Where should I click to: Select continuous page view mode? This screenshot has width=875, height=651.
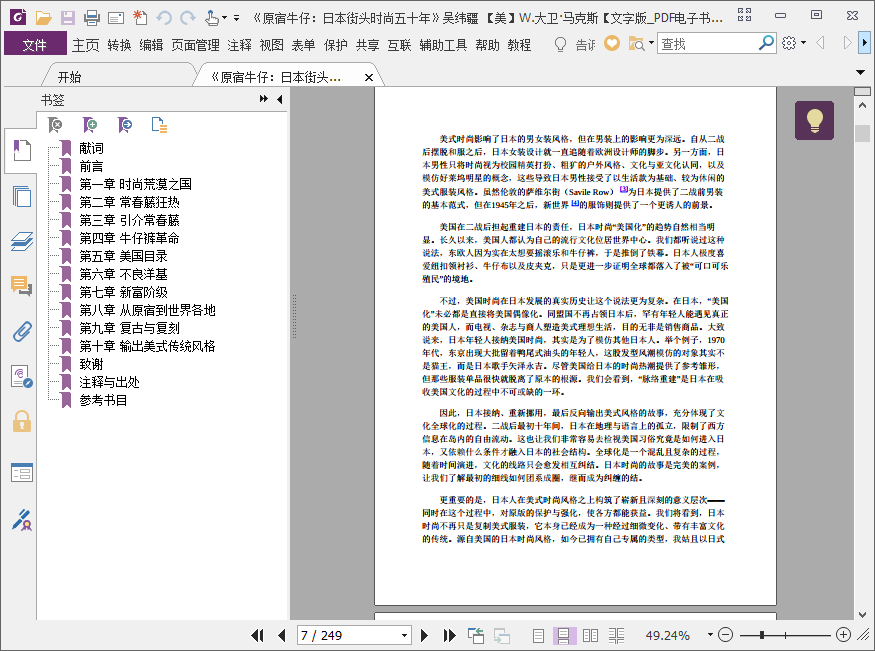tap(564, 635)
